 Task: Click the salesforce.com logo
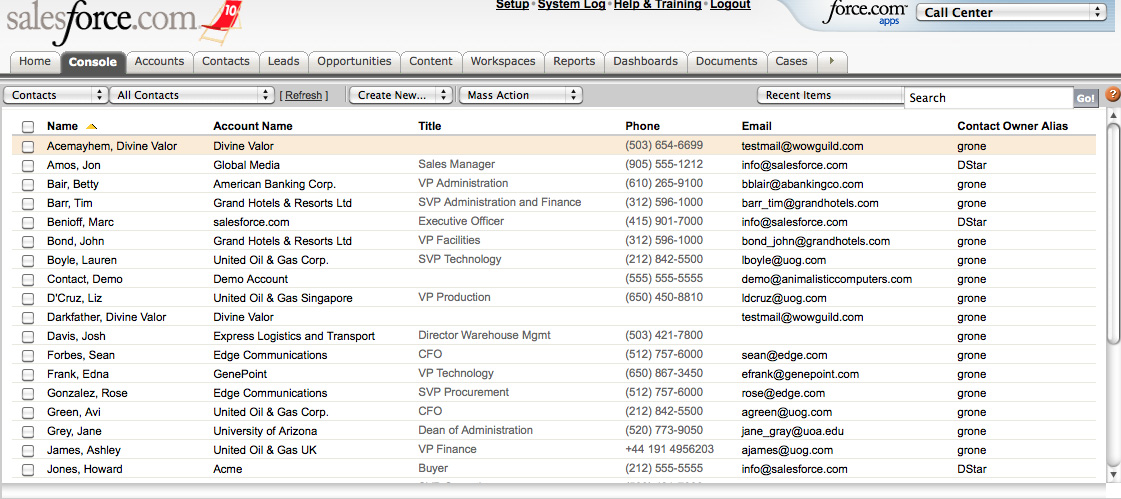pyautogui.click(x=123, y=21)
